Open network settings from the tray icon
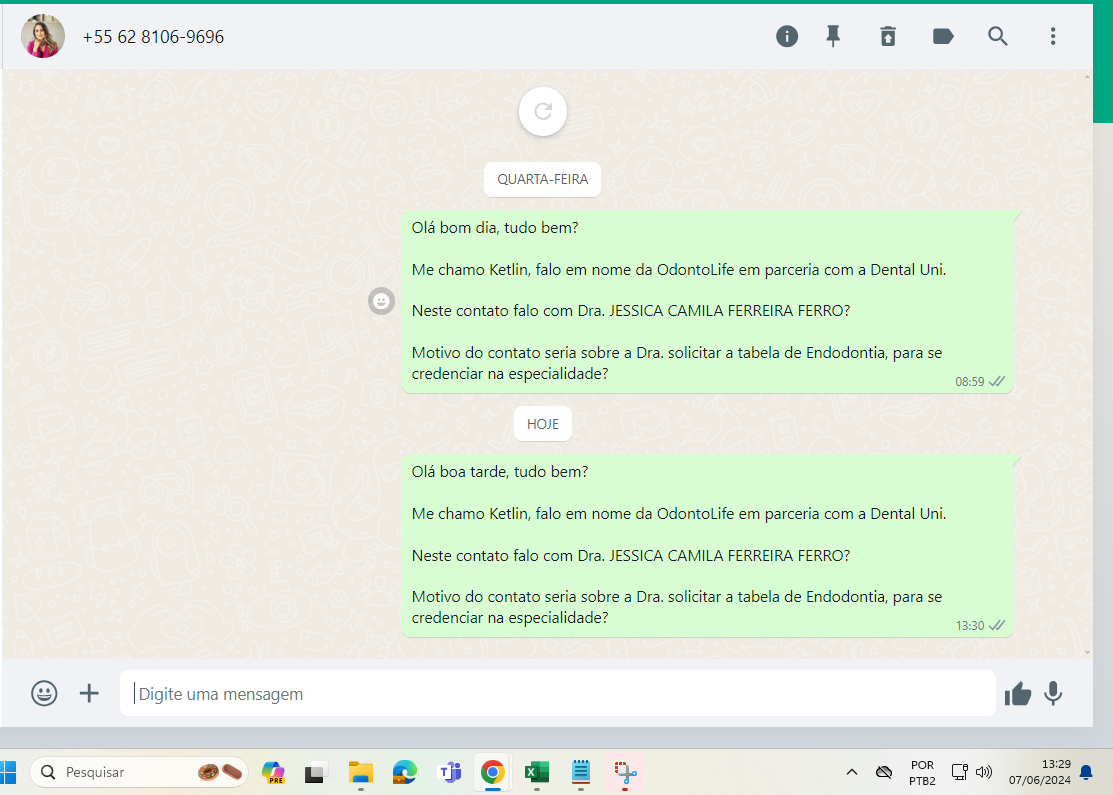 tap(960, 772)
